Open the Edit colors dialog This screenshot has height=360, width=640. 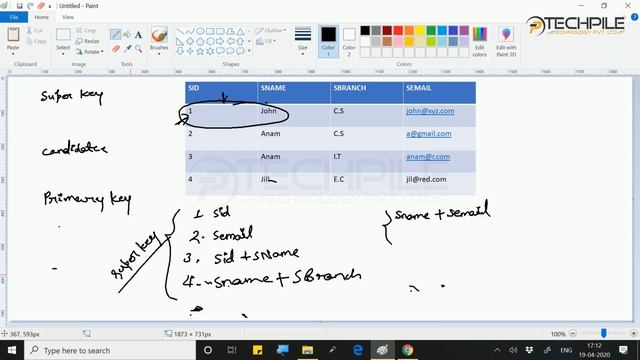480,42
